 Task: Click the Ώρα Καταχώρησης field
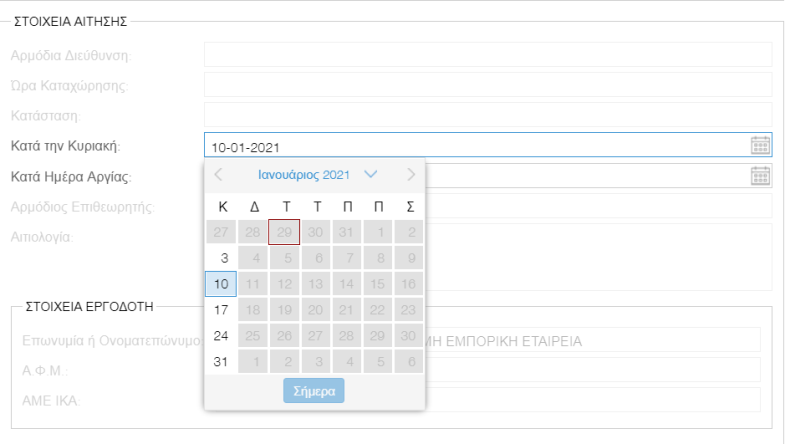[x=488, y=85]
